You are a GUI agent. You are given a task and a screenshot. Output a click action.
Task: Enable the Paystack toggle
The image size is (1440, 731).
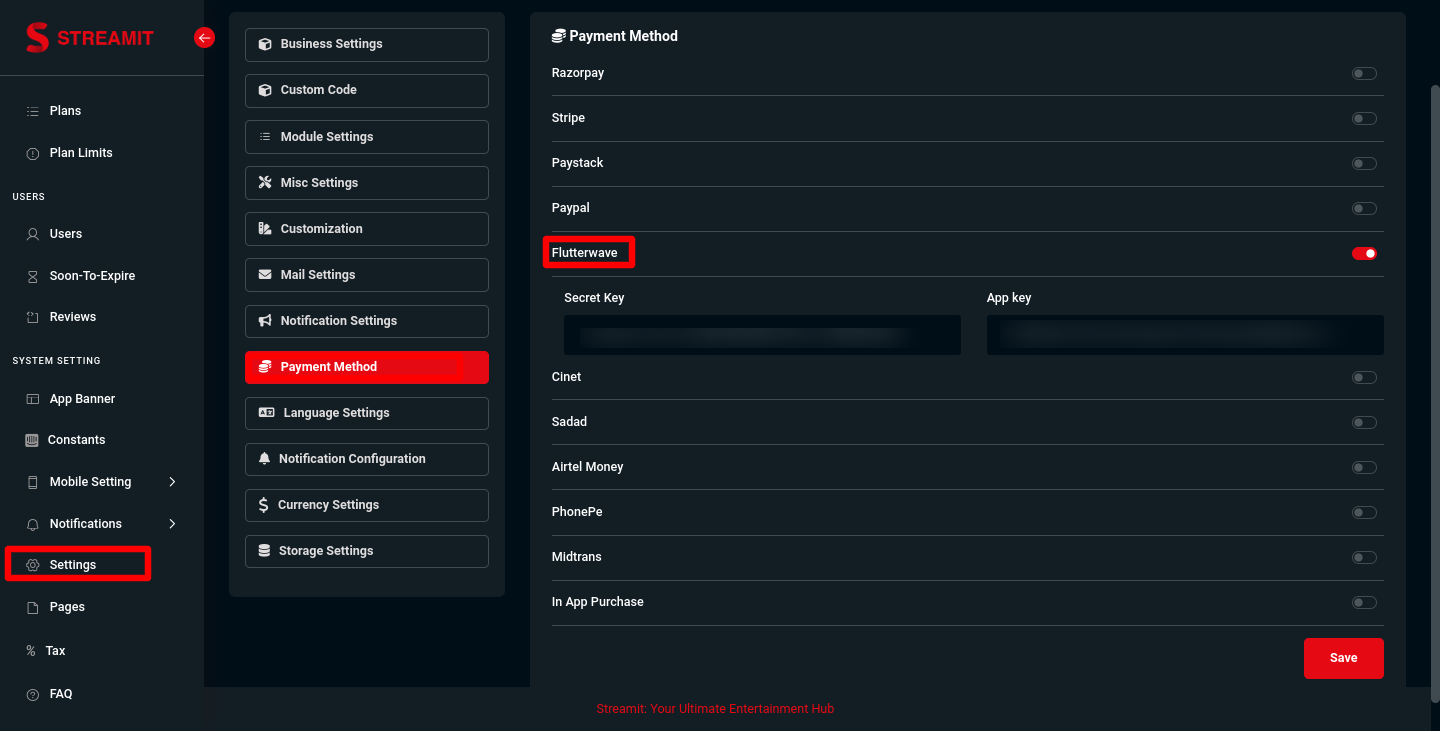1364,163
